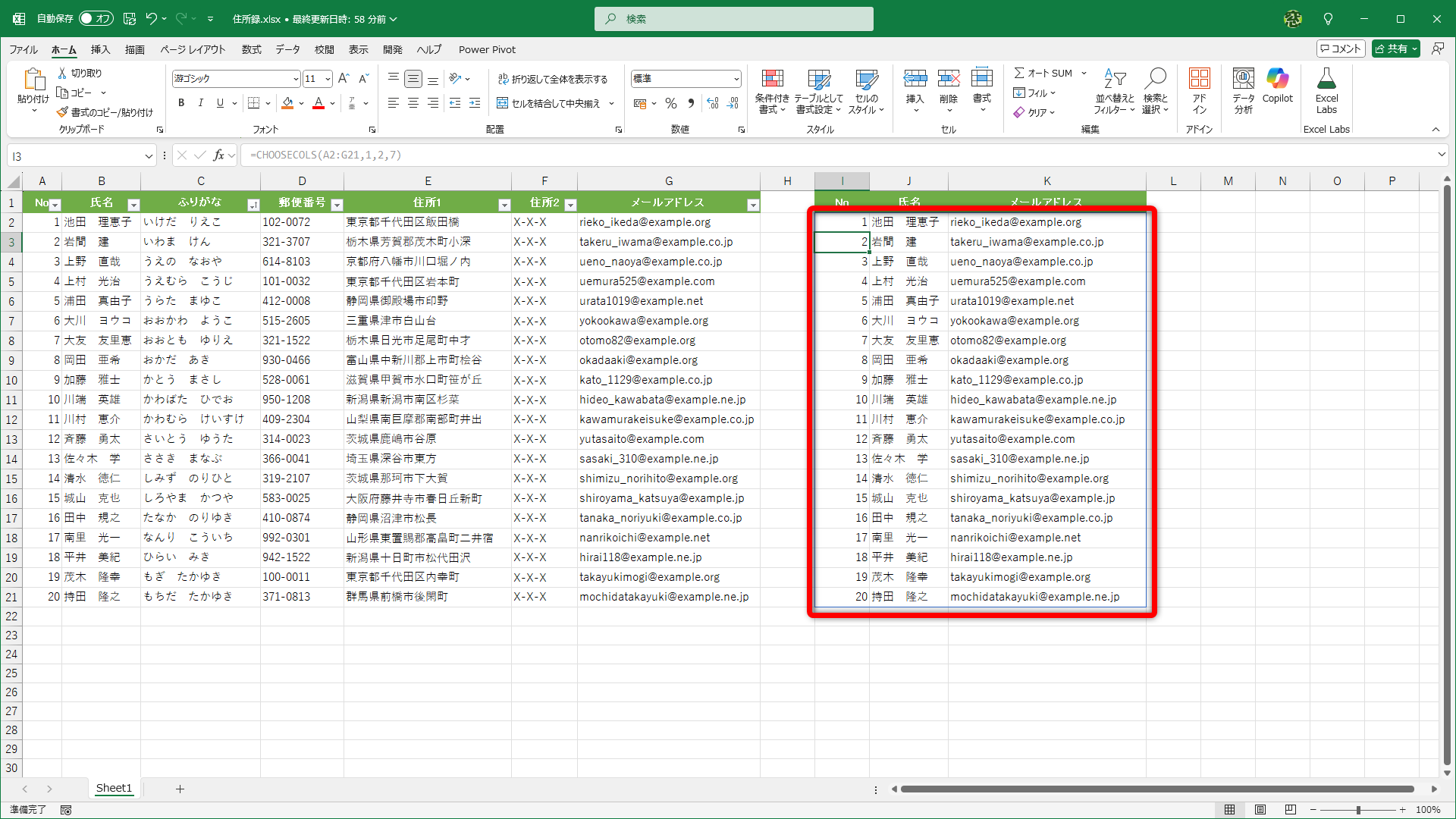Click the コメント (Comments) button
Viewport: 1456px width, 819px height.
(x=1341, y=49)
